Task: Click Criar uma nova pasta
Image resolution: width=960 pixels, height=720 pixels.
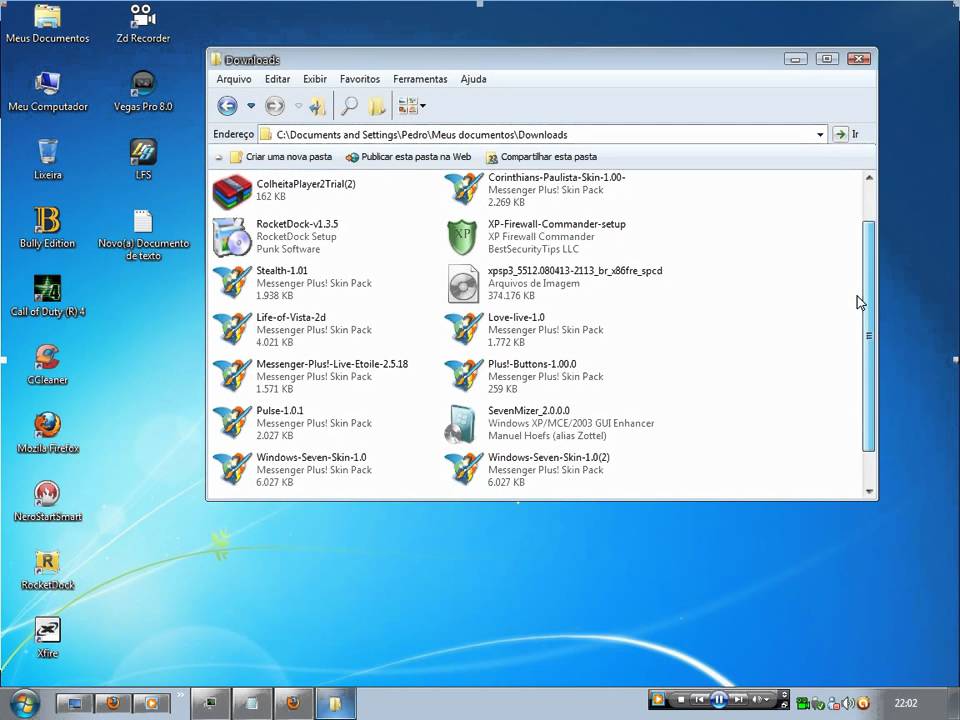Action: coord(281,157)
